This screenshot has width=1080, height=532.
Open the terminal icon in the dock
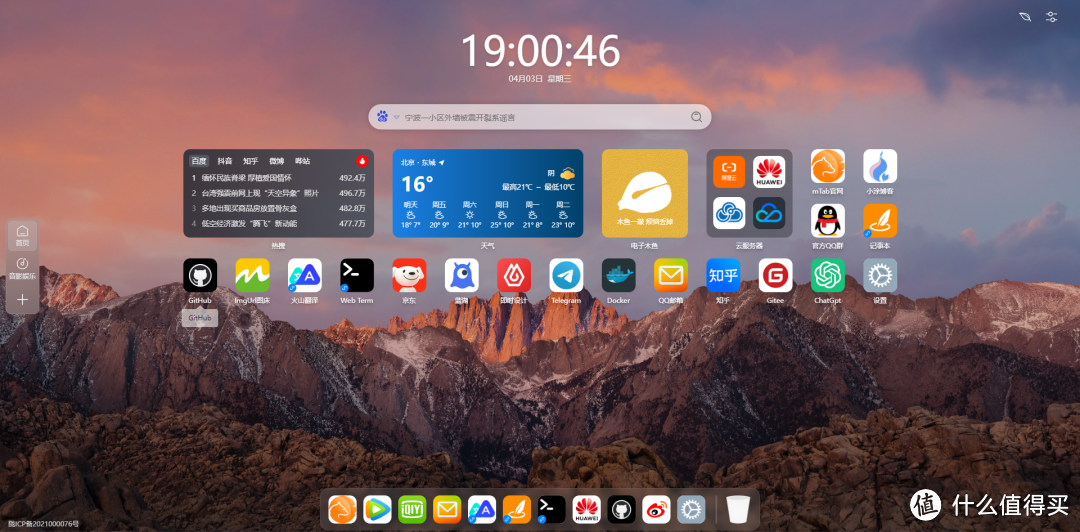tap(552, 510)
